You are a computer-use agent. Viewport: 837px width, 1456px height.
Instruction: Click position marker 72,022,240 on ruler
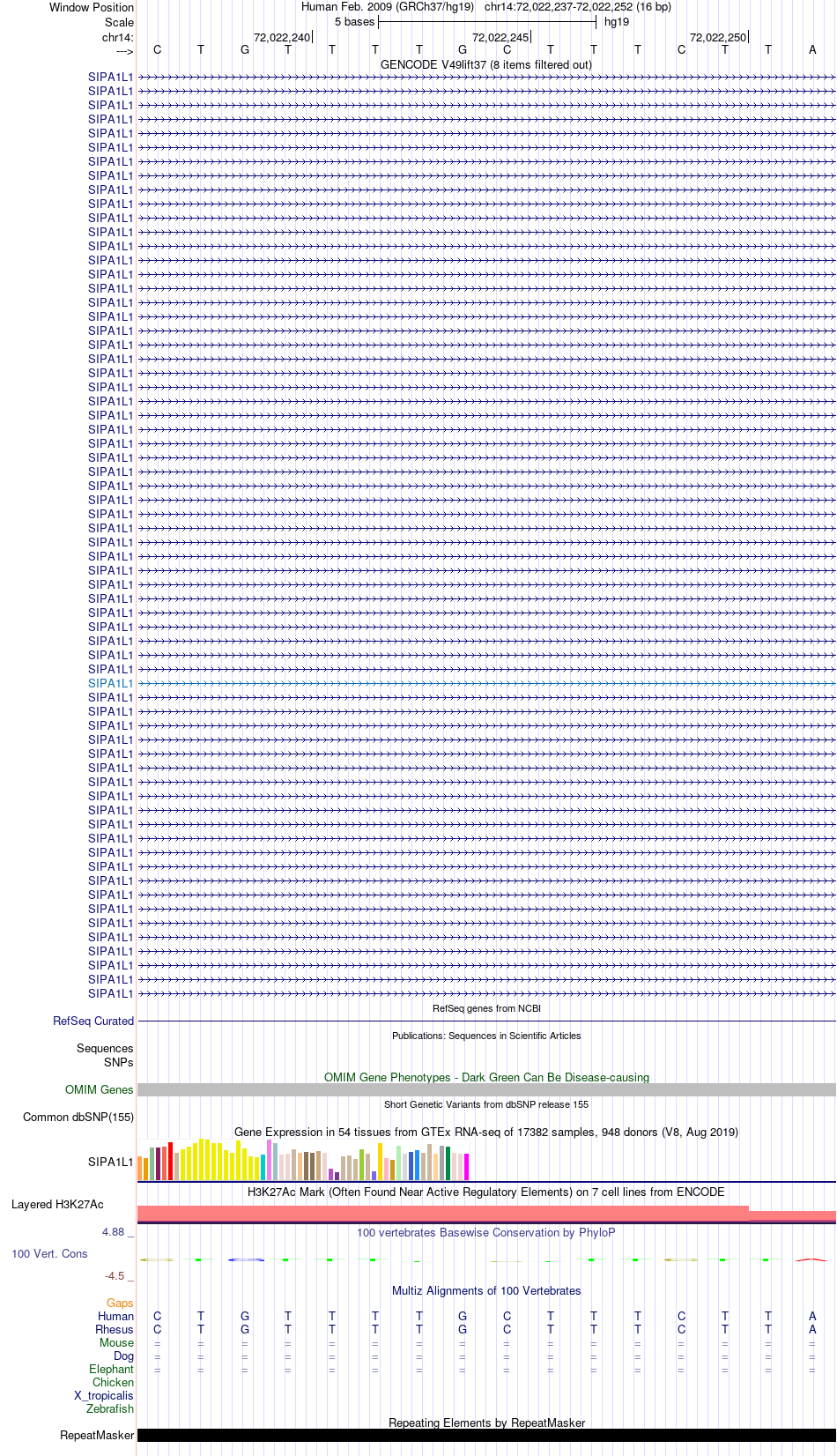tap(282, 38)
